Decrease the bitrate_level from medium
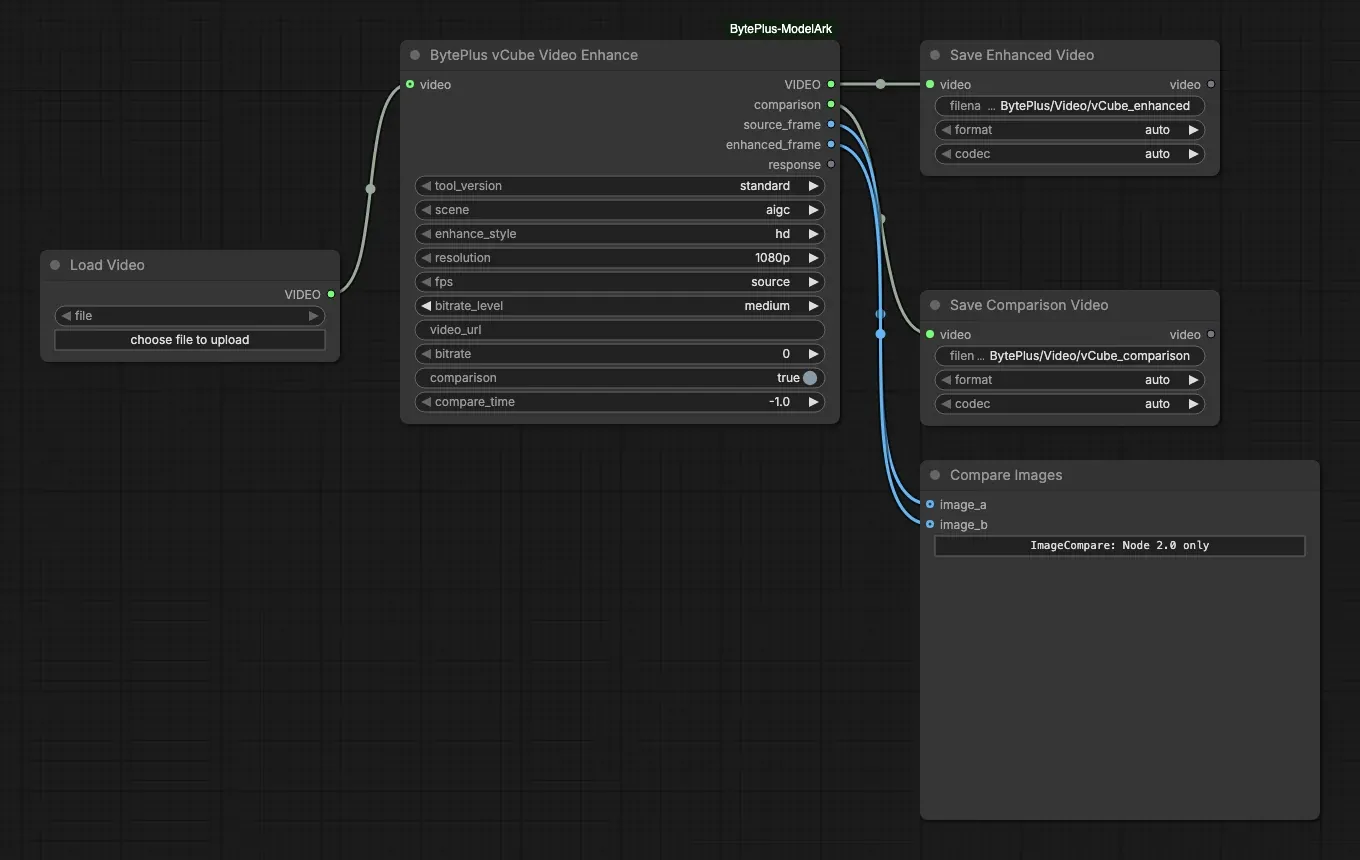 click(425, 306)
